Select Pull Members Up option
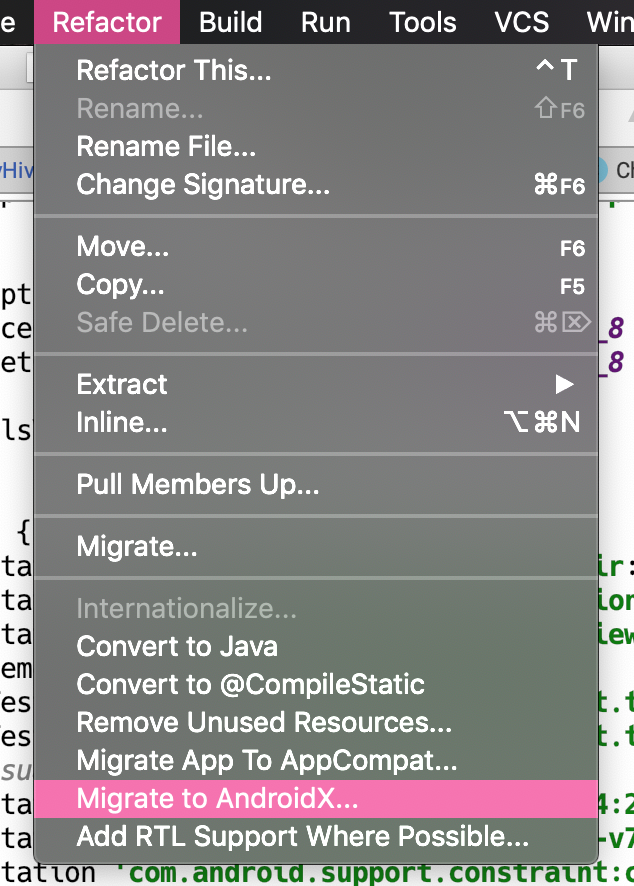This screenshot has width=634, height=886. [198, 485]
